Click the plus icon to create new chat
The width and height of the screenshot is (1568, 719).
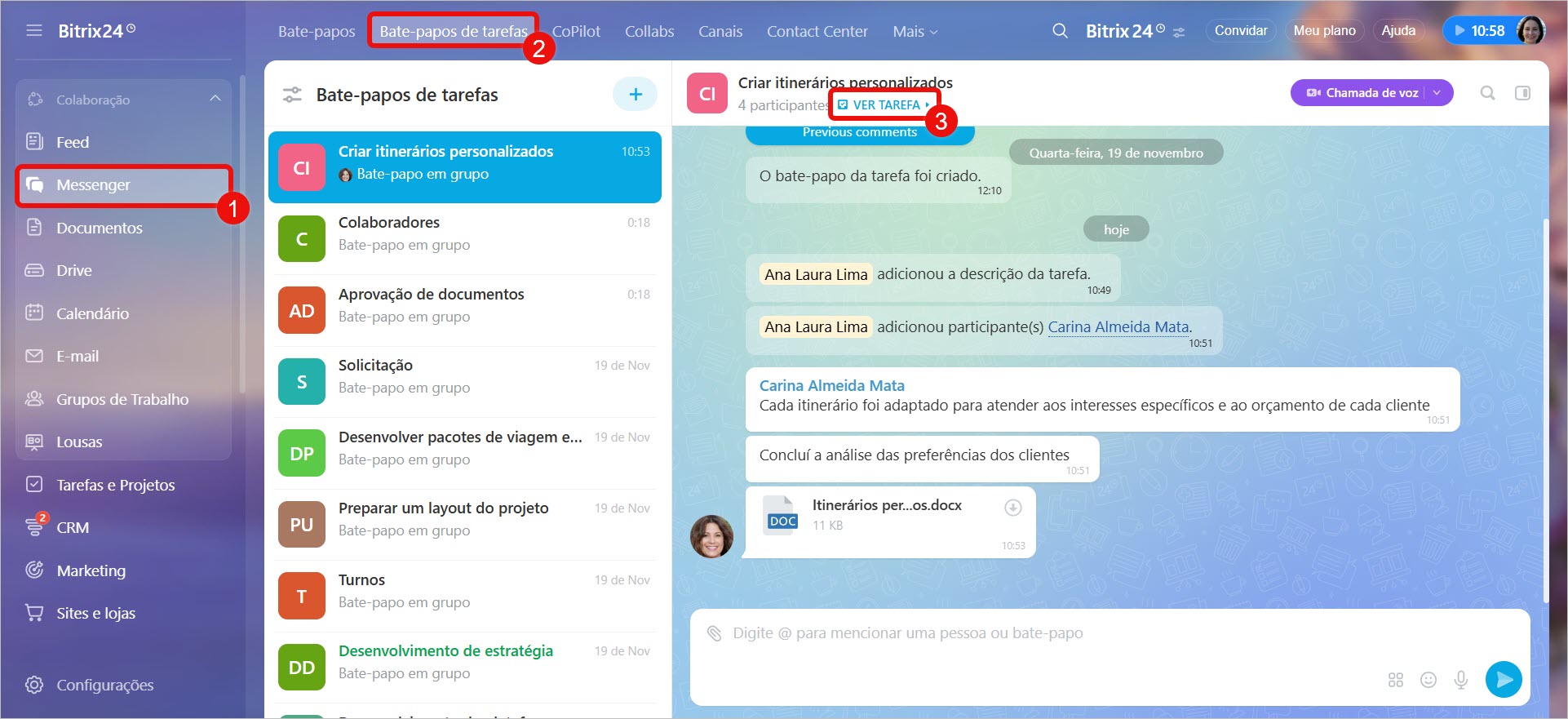tap(635, 95)
